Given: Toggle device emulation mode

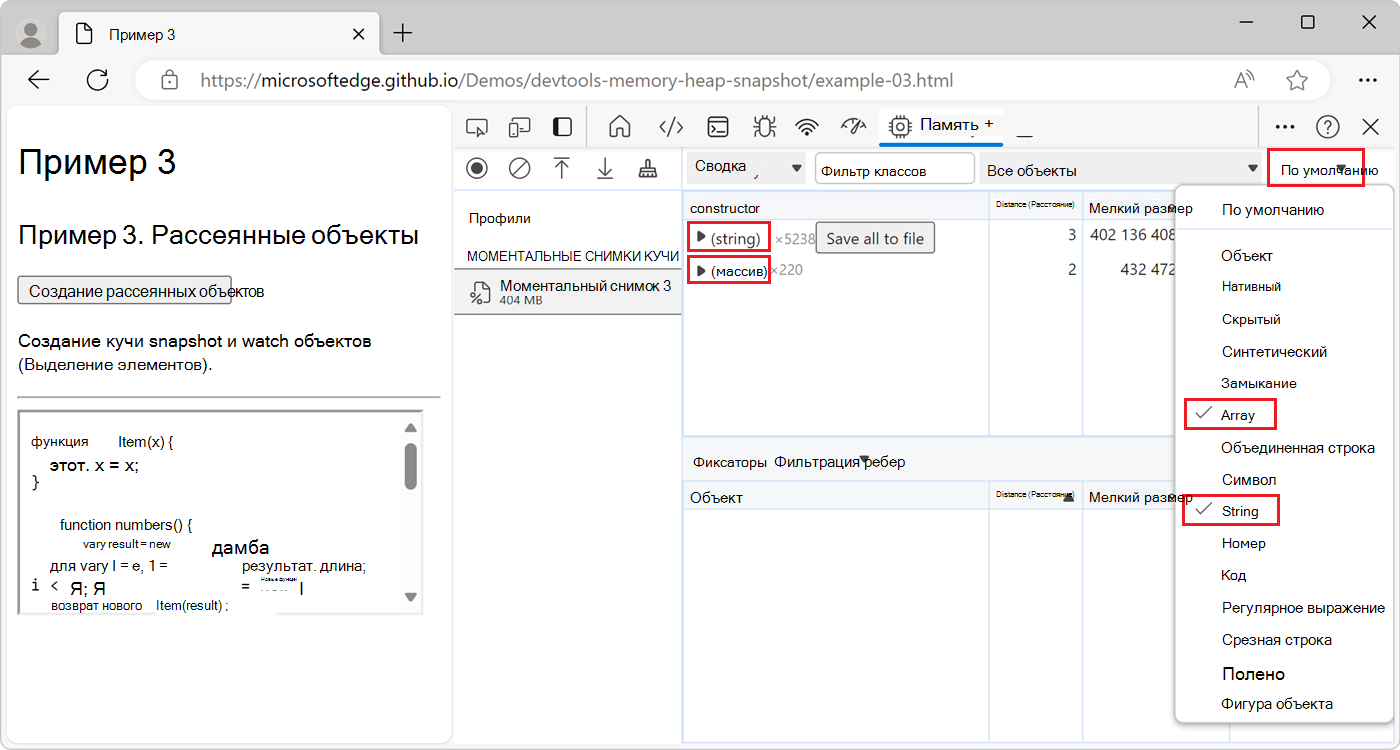Looking at the screenshot, I should pos(519,127).
